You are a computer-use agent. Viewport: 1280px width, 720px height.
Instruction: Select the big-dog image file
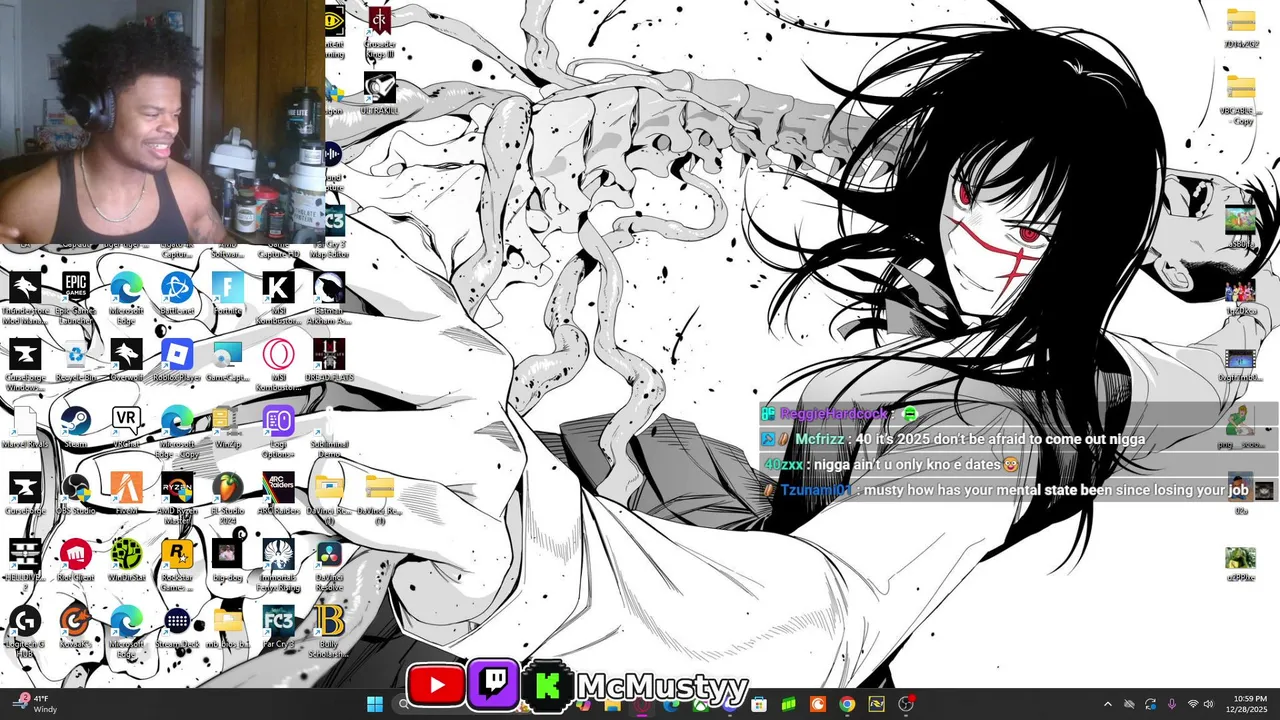click(228, 562)
